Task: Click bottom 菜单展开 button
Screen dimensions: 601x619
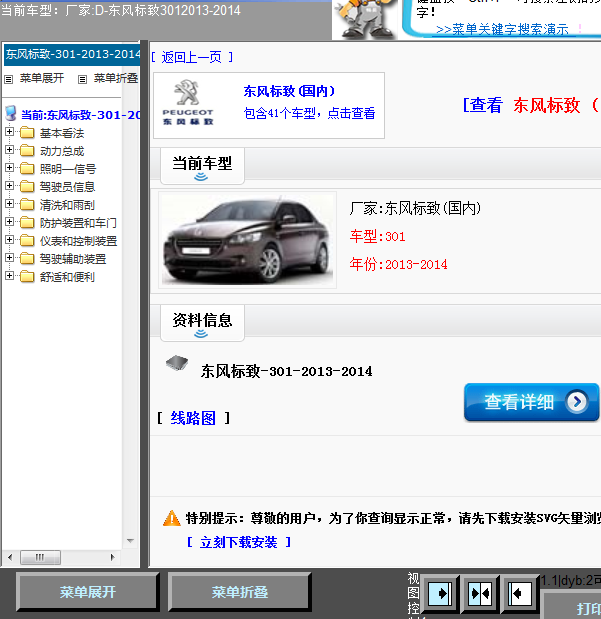Action: (x=87, y=591)
